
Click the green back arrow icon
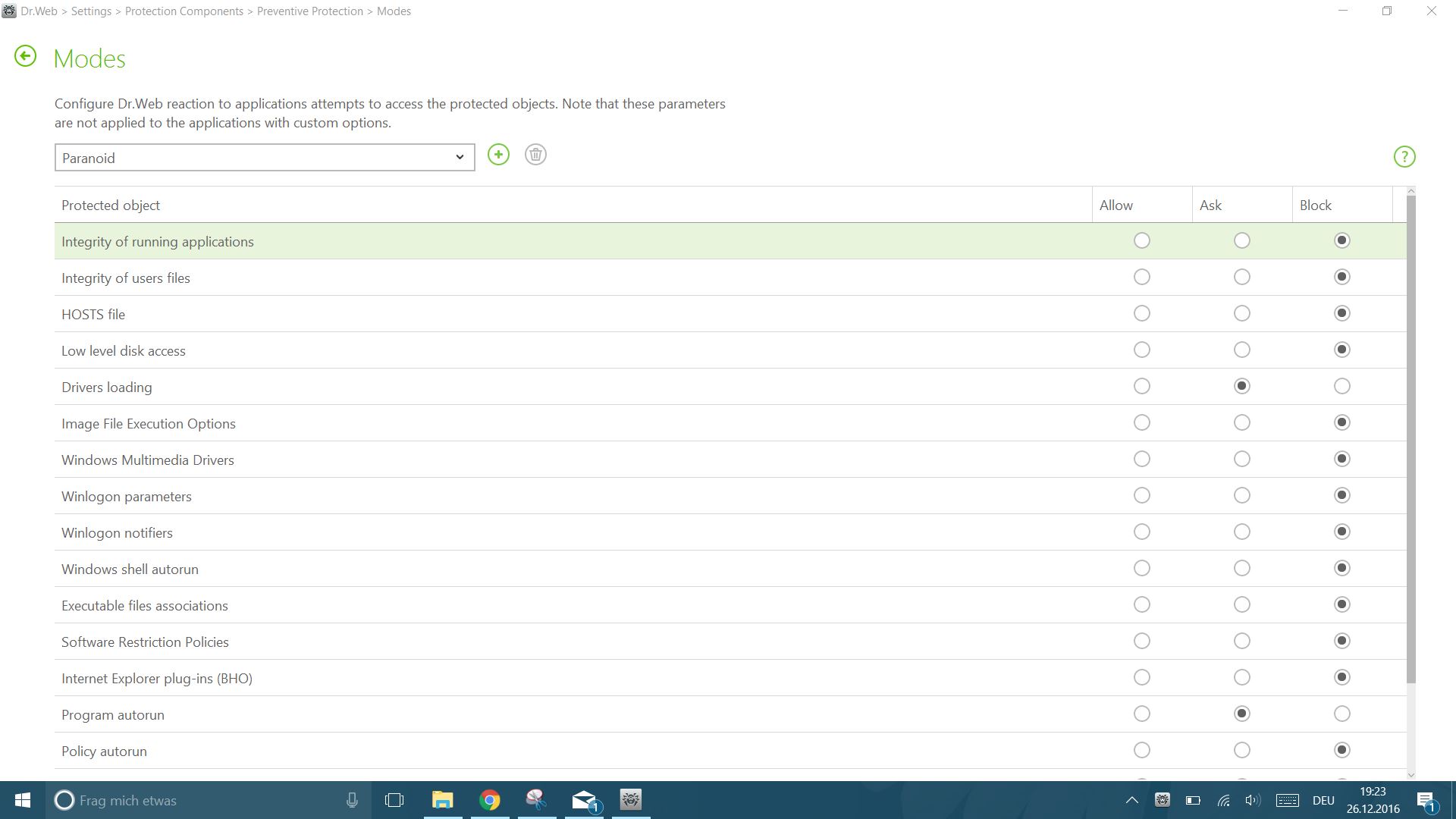click(x=25, y=57)
